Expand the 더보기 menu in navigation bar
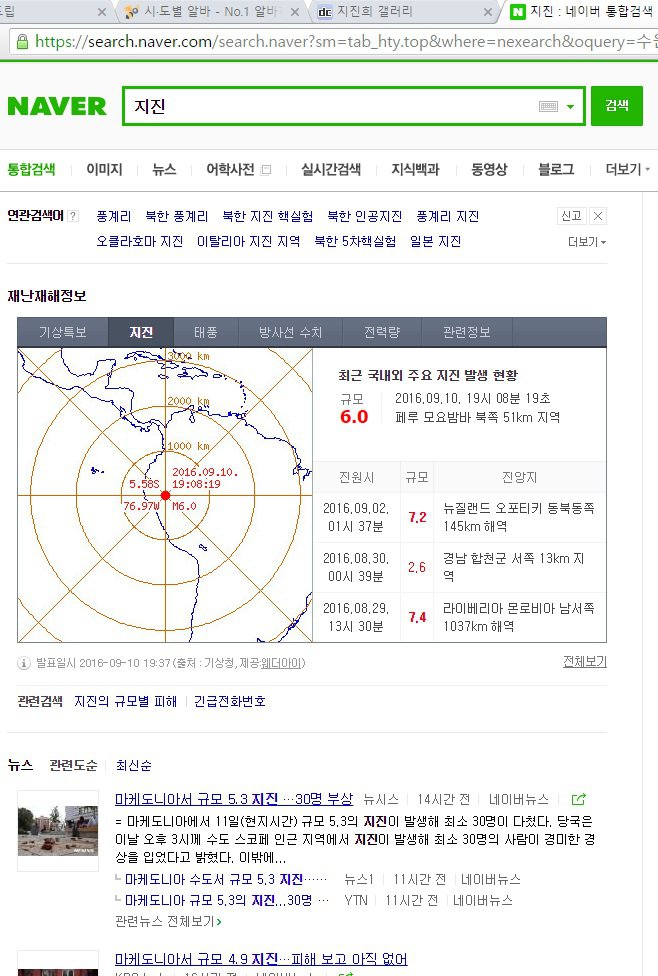 (628, 170)
